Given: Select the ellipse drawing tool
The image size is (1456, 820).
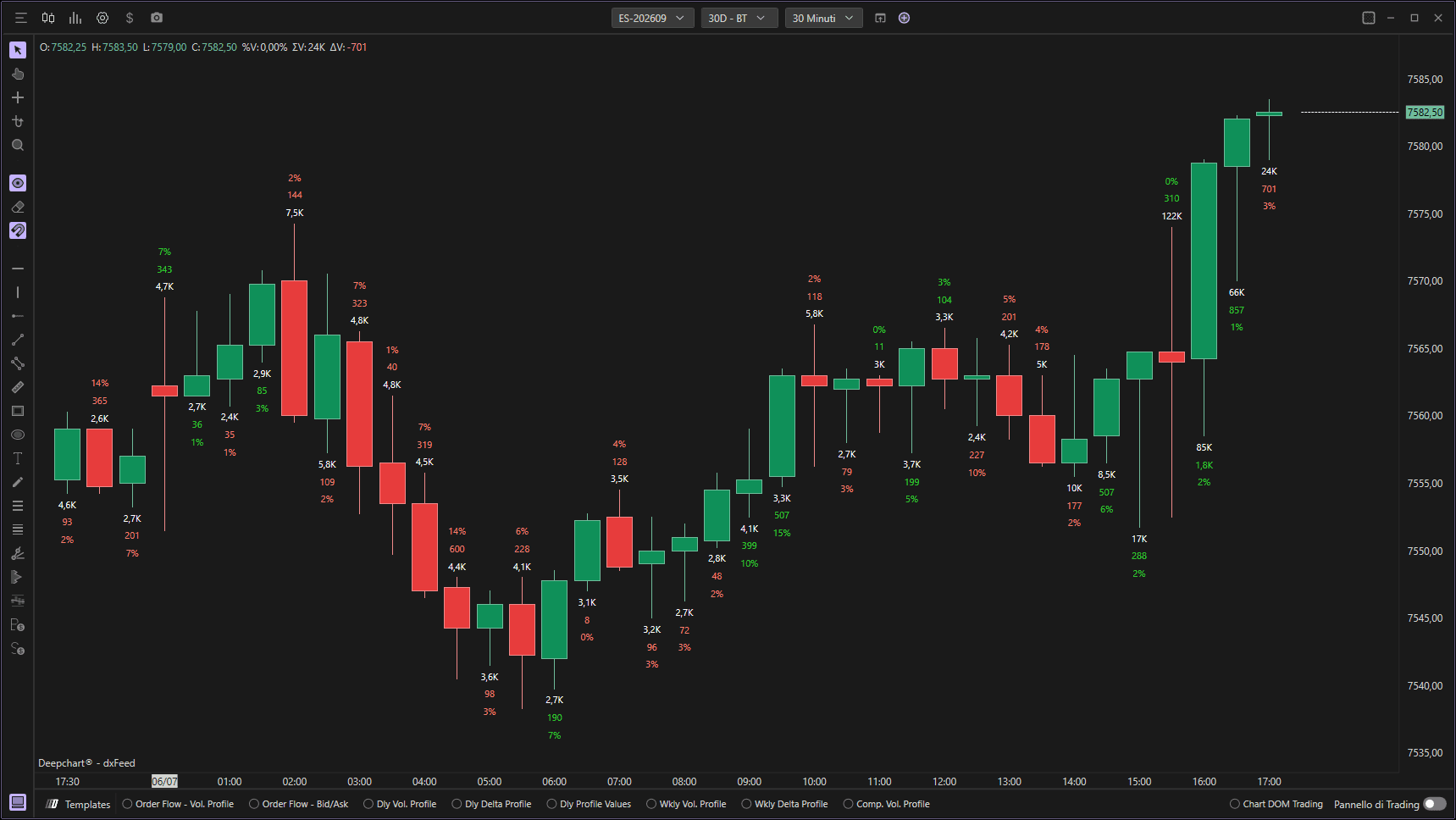Looking at the screenshot, I should tap(18, 435).
